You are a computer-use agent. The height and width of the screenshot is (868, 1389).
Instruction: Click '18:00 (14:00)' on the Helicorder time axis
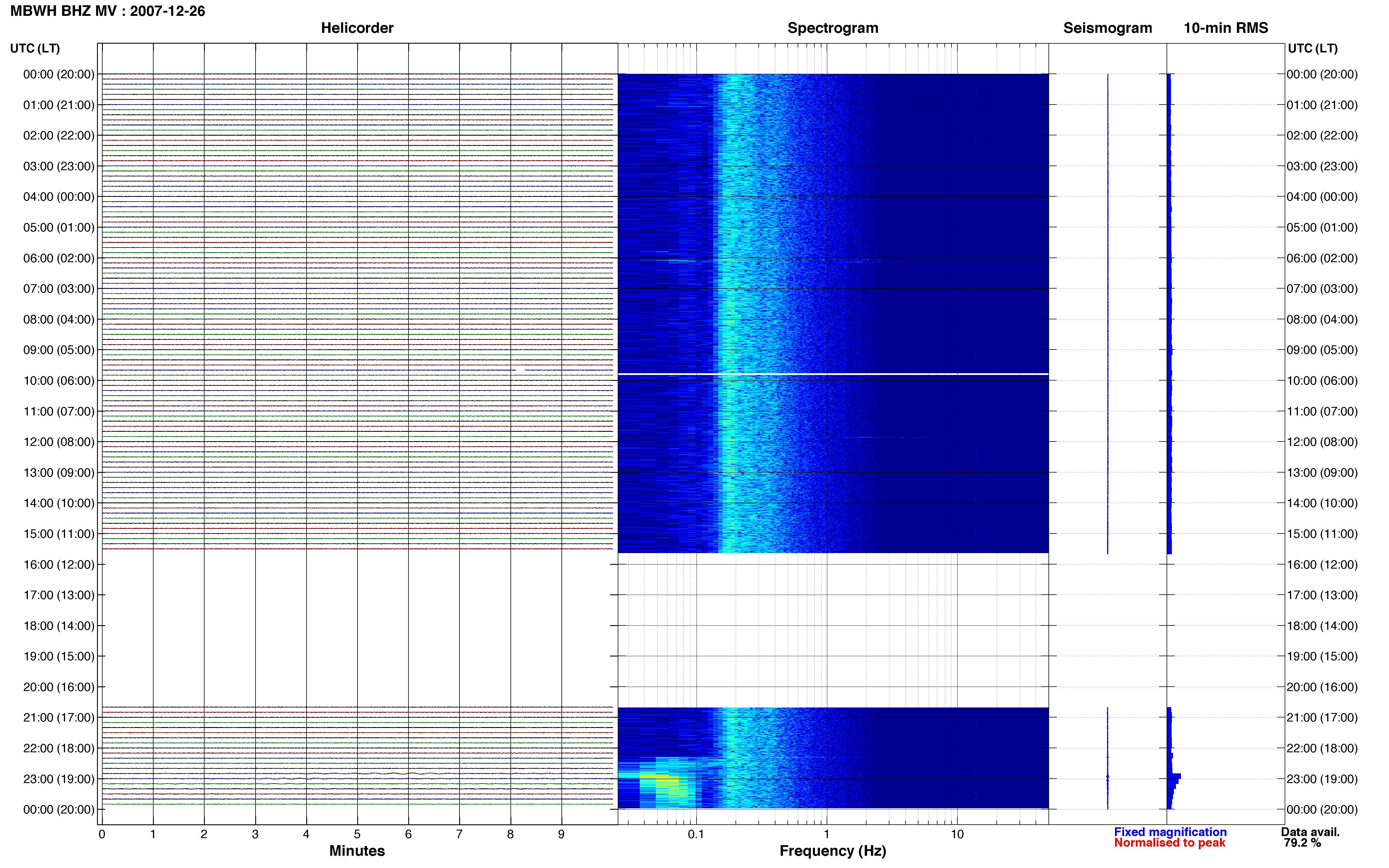point(59,626)
